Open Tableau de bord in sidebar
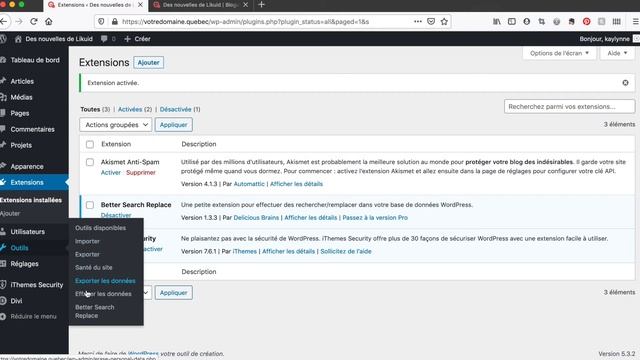 click(34, 60)
